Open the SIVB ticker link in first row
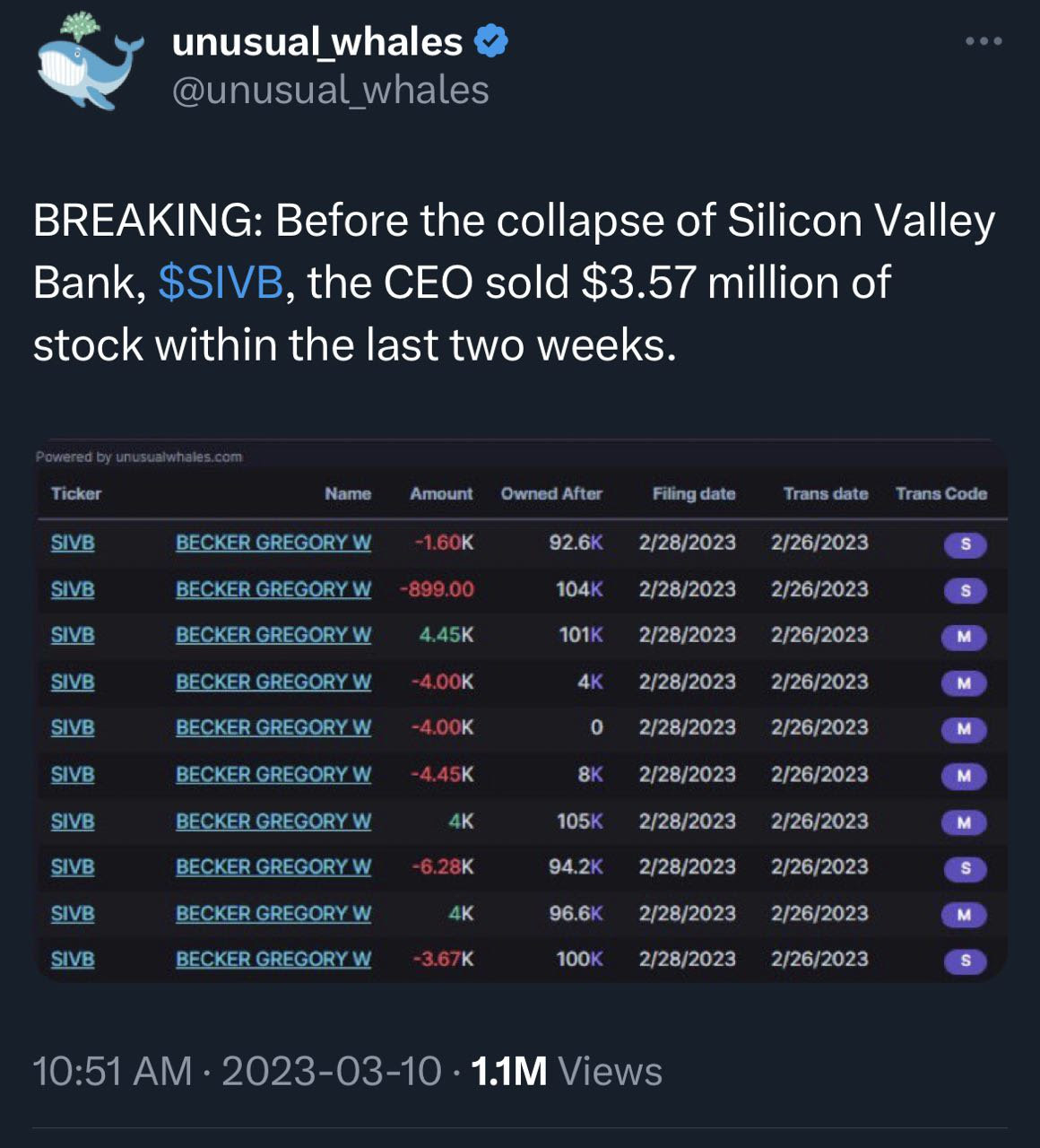 [73, 543]
